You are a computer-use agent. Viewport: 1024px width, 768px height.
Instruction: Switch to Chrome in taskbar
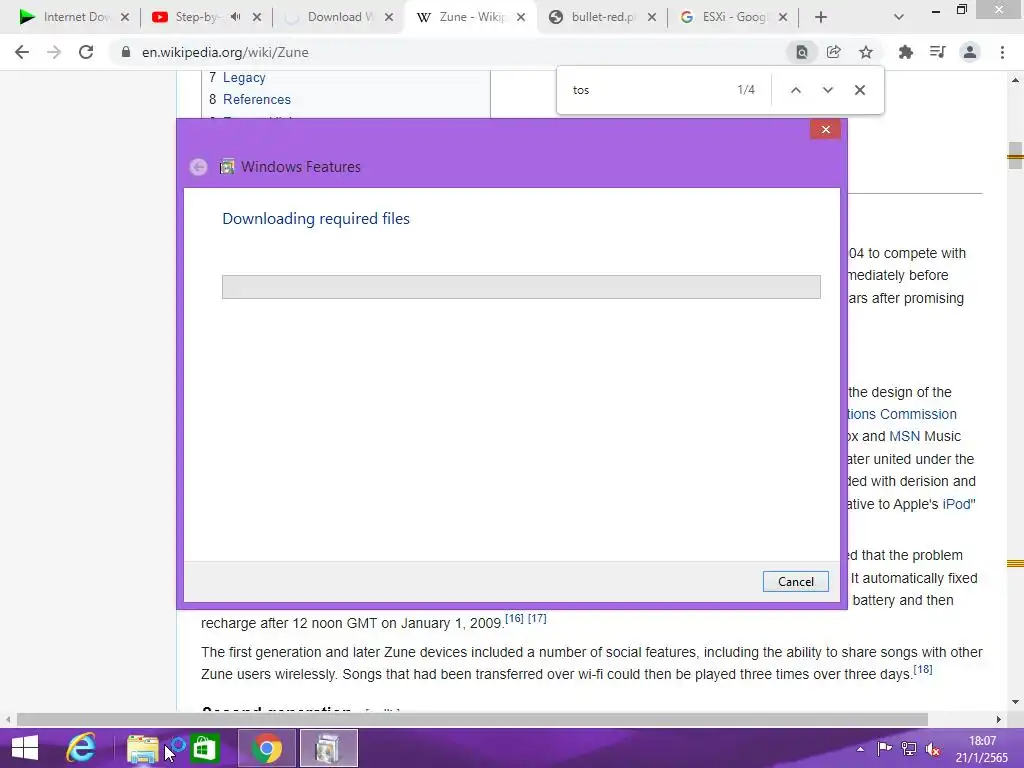tap(266, 748)
